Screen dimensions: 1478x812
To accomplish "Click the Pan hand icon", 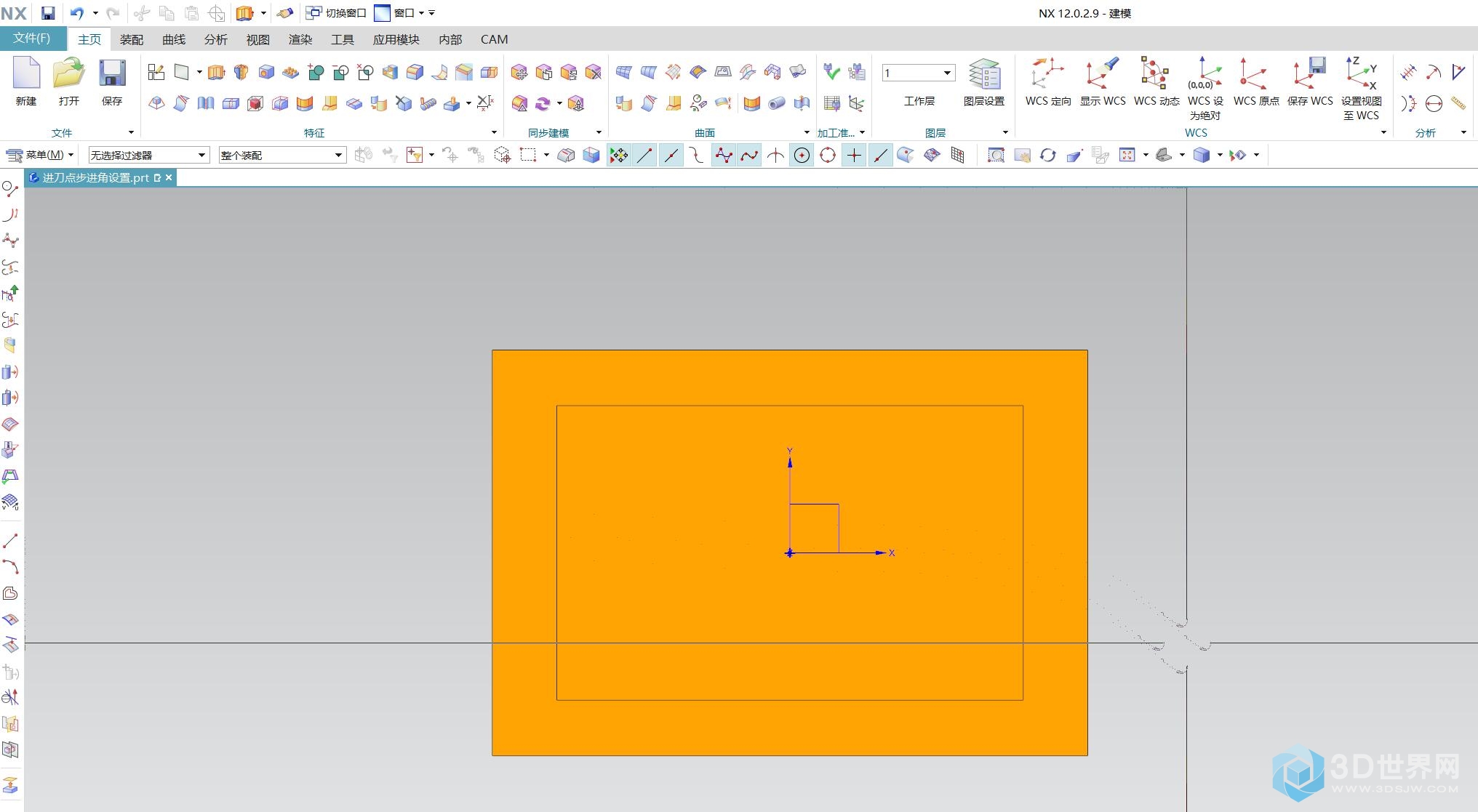I will [1022, 155].
